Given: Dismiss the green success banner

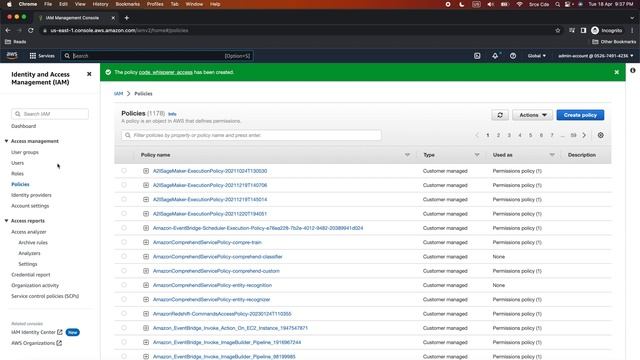Looking at the screenshot, I should pos(616,72).
